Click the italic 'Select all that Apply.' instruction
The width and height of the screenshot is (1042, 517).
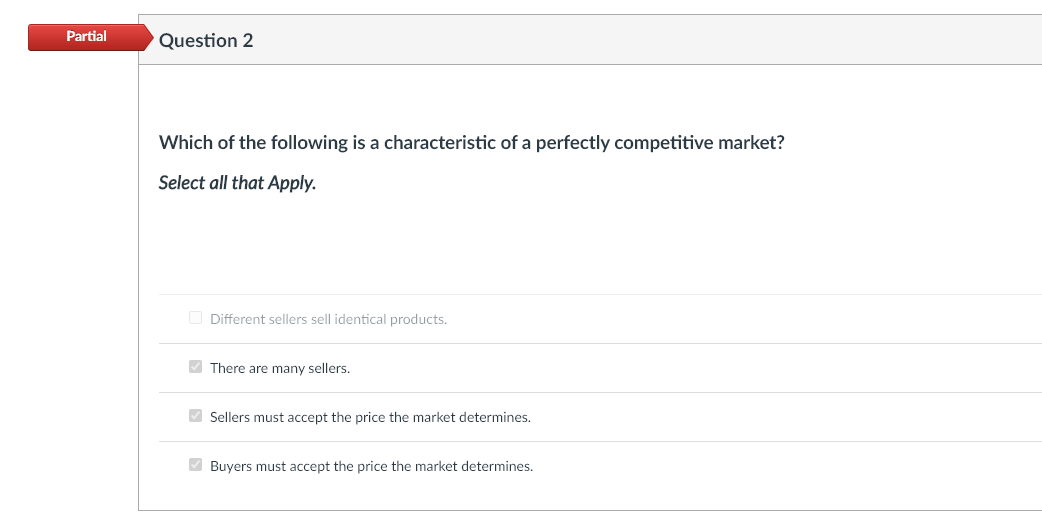tap(237, 183)
